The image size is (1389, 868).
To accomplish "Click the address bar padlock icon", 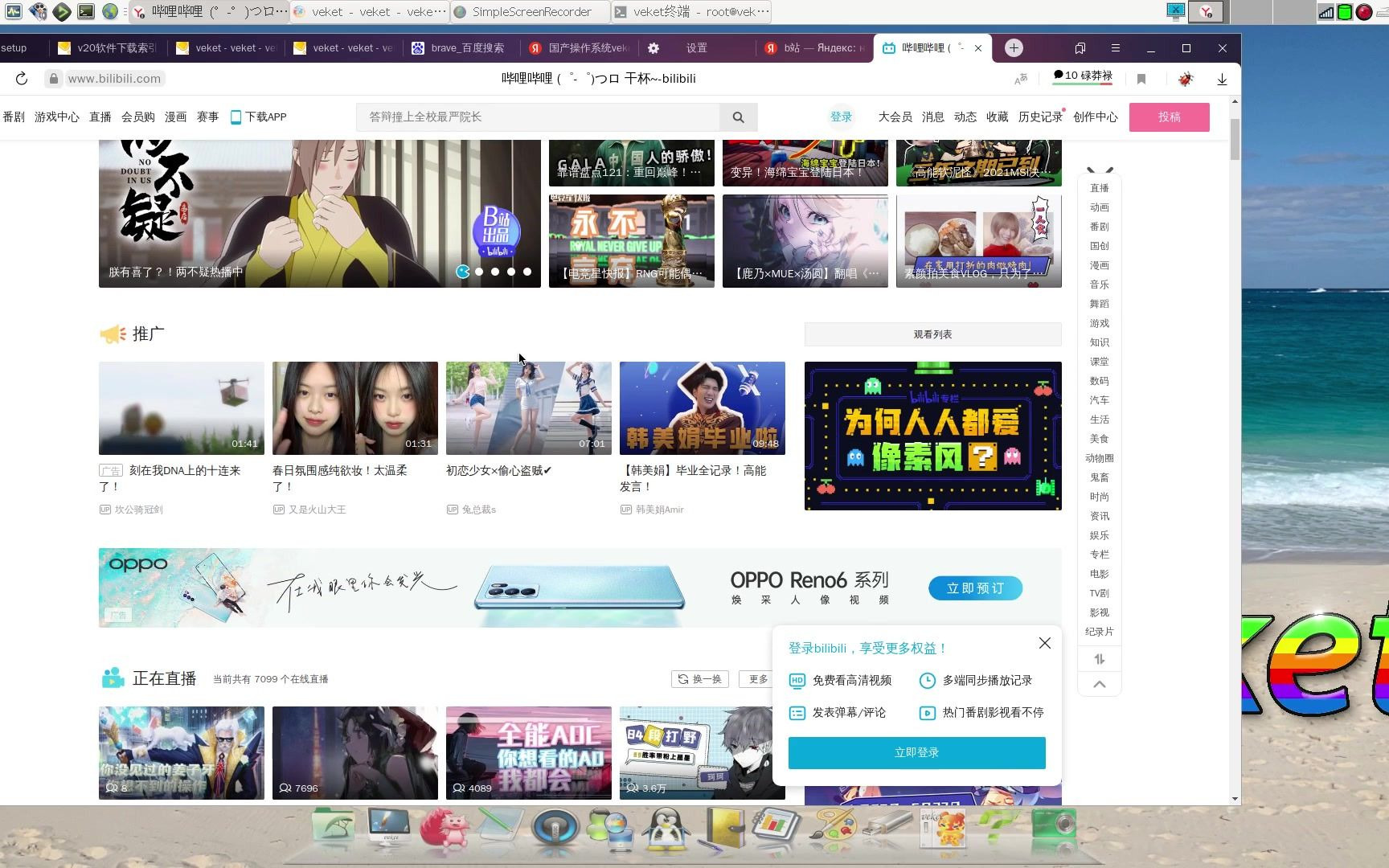I will coord(53,79).
